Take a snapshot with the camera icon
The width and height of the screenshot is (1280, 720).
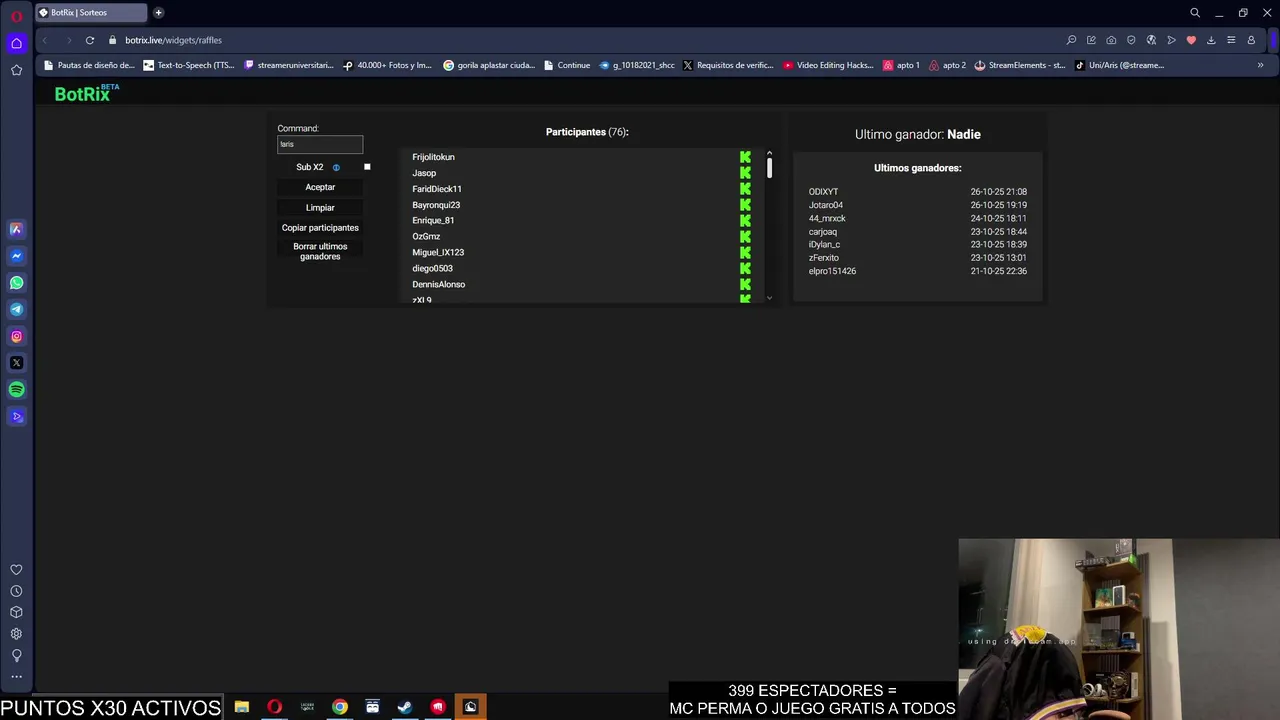coord(1111,40)
